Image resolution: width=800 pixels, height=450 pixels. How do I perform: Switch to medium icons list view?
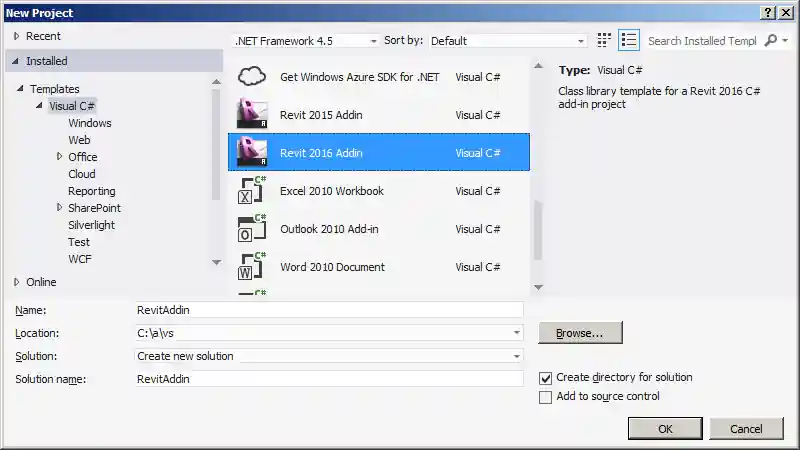[x=628, y=41]
